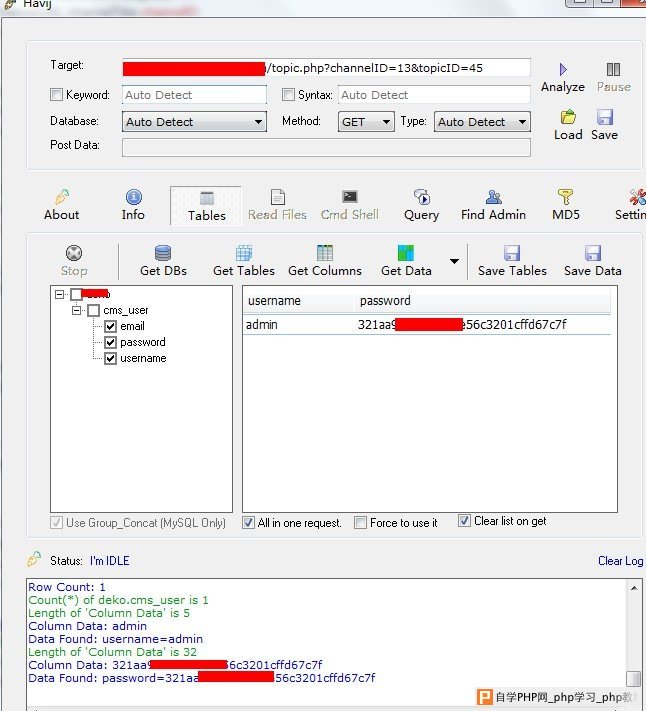646x711 pixels.
Task: Open the Settings wrench icon
Action: pos(637,198)
